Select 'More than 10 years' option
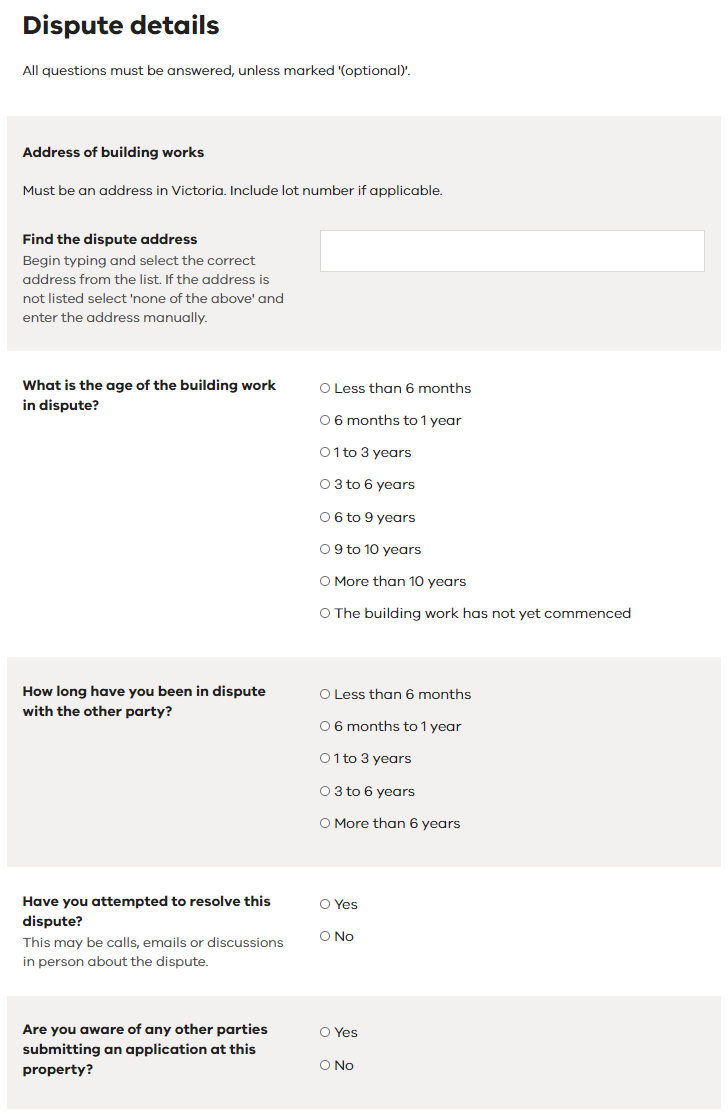The image size is (728, 1119). (325, 581)
